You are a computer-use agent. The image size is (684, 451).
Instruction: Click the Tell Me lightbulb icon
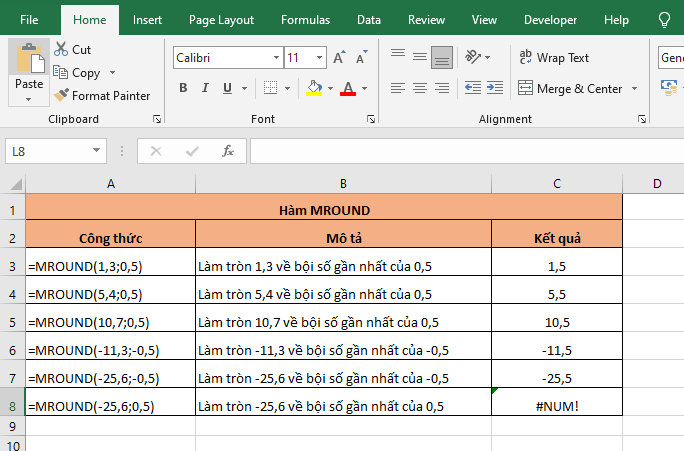coord(664,20)
